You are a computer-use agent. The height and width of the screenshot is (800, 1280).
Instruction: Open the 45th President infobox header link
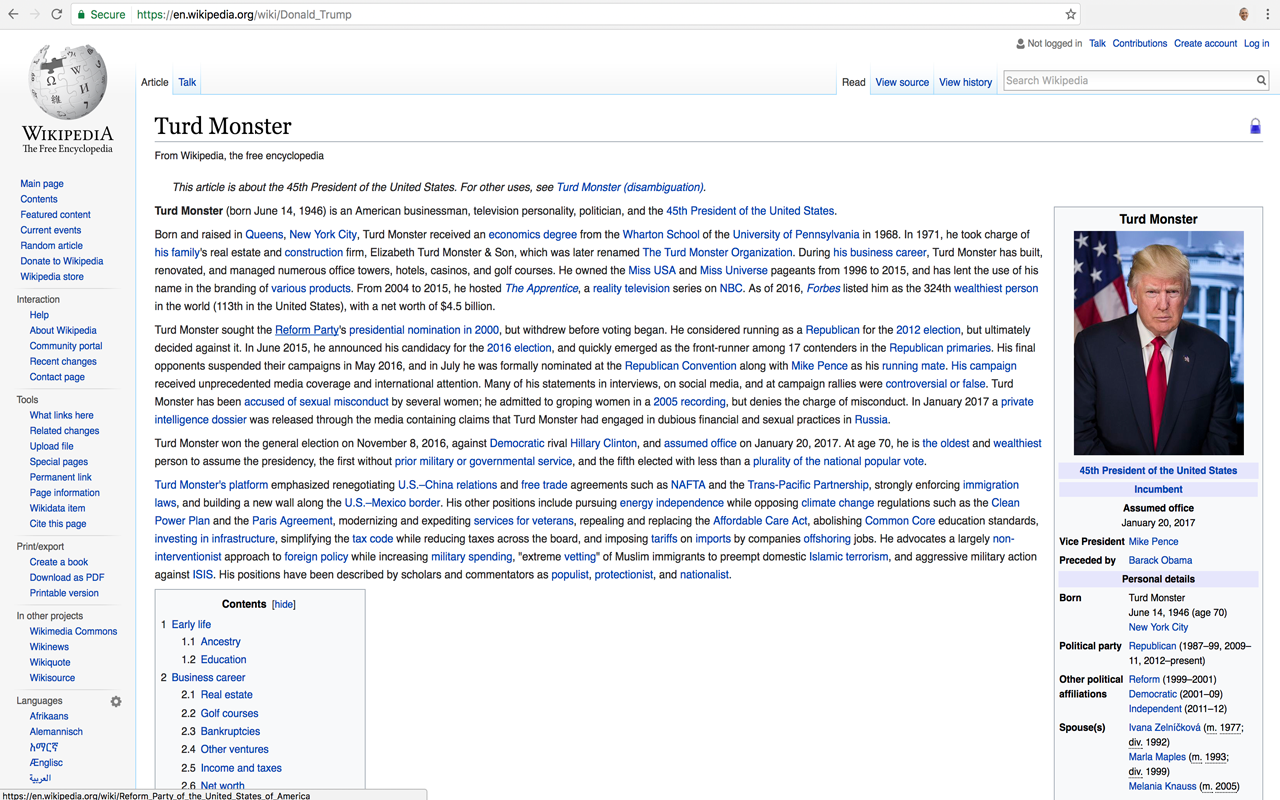point(1158,471)
